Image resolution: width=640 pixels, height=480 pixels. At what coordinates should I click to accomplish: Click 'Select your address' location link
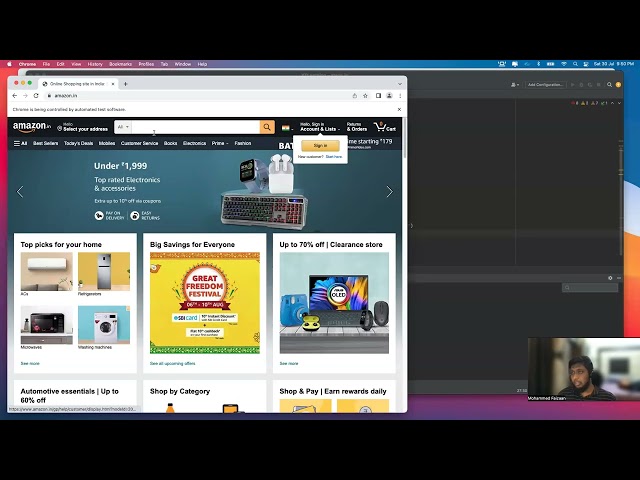82,127
